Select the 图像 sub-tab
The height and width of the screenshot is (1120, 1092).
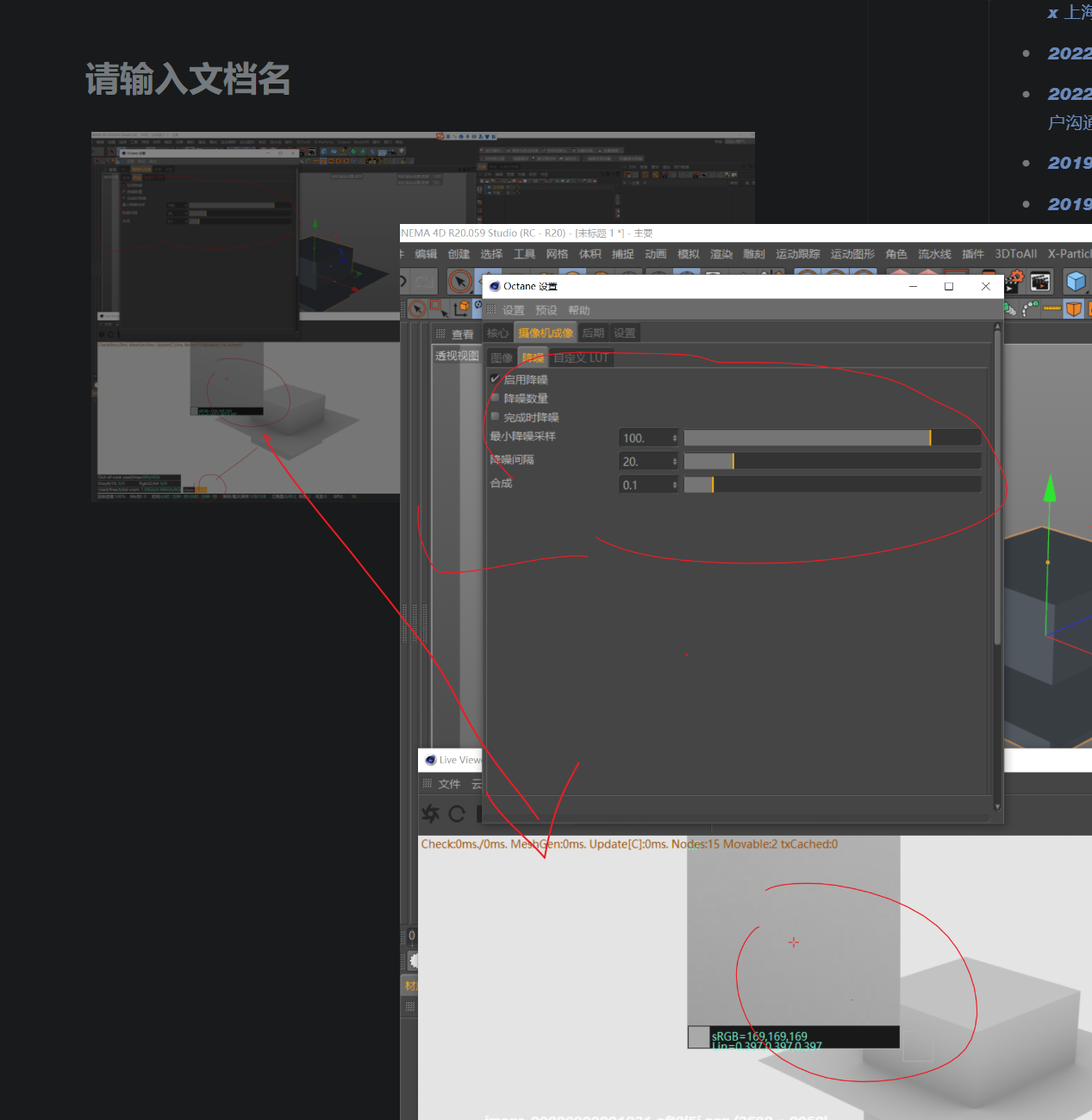502,358
